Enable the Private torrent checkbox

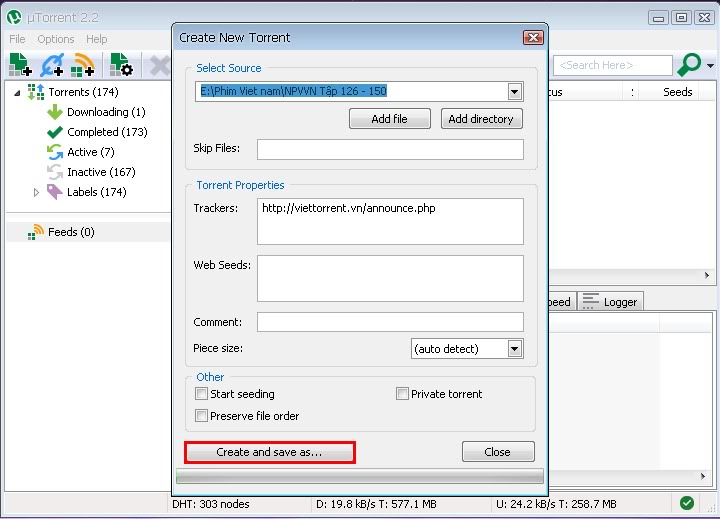pyautogui.click(x=402, y=394)
